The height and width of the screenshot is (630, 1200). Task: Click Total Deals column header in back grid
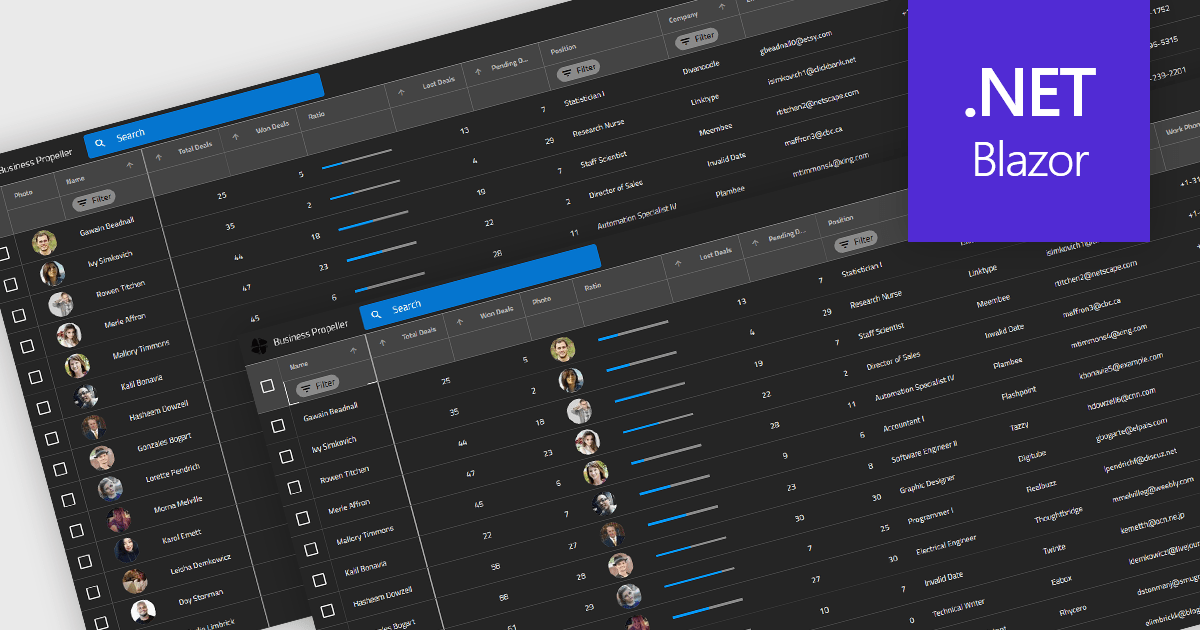point(195,147)
